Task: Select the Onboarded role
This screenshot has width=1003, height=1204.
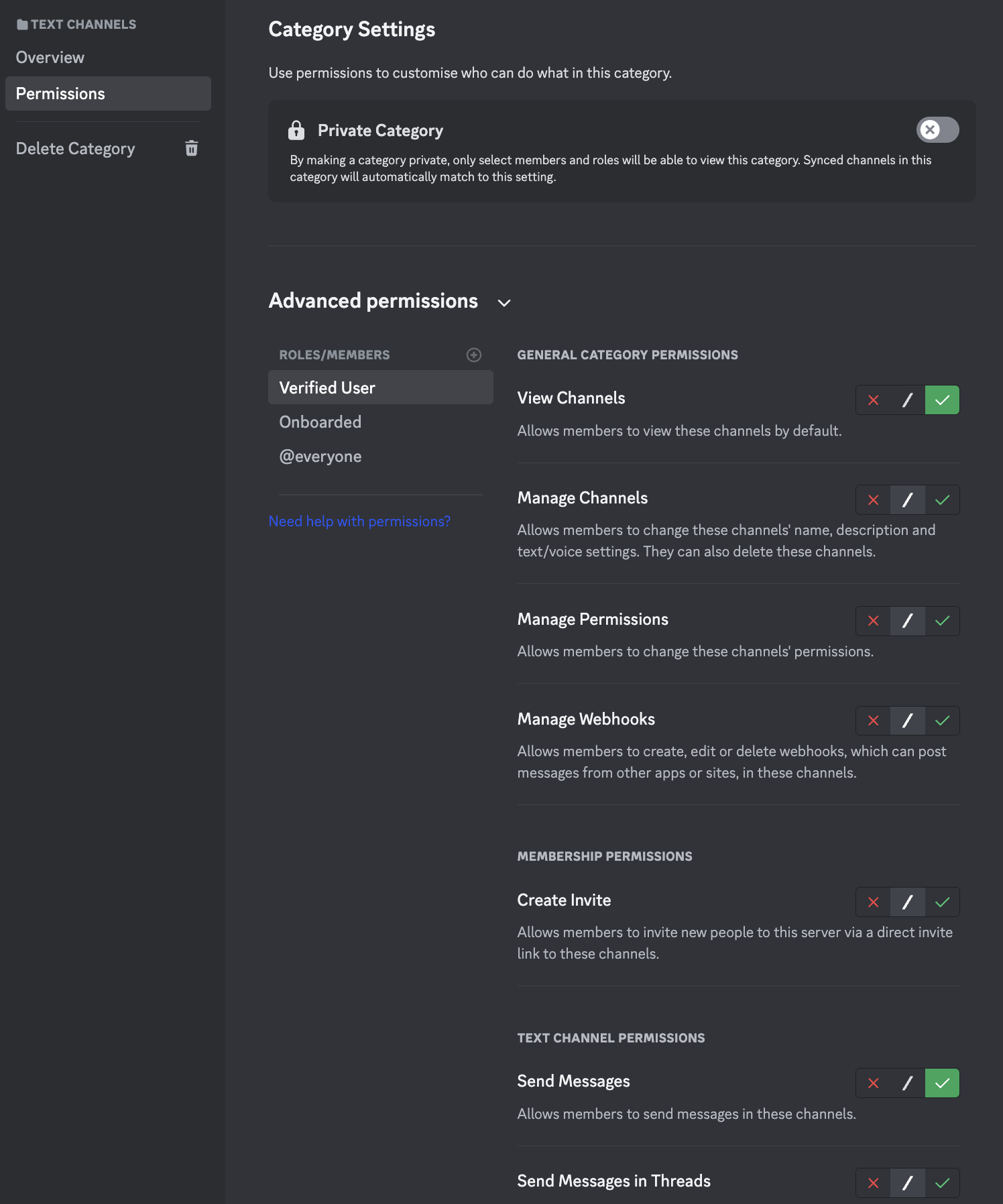Action: 320,422
